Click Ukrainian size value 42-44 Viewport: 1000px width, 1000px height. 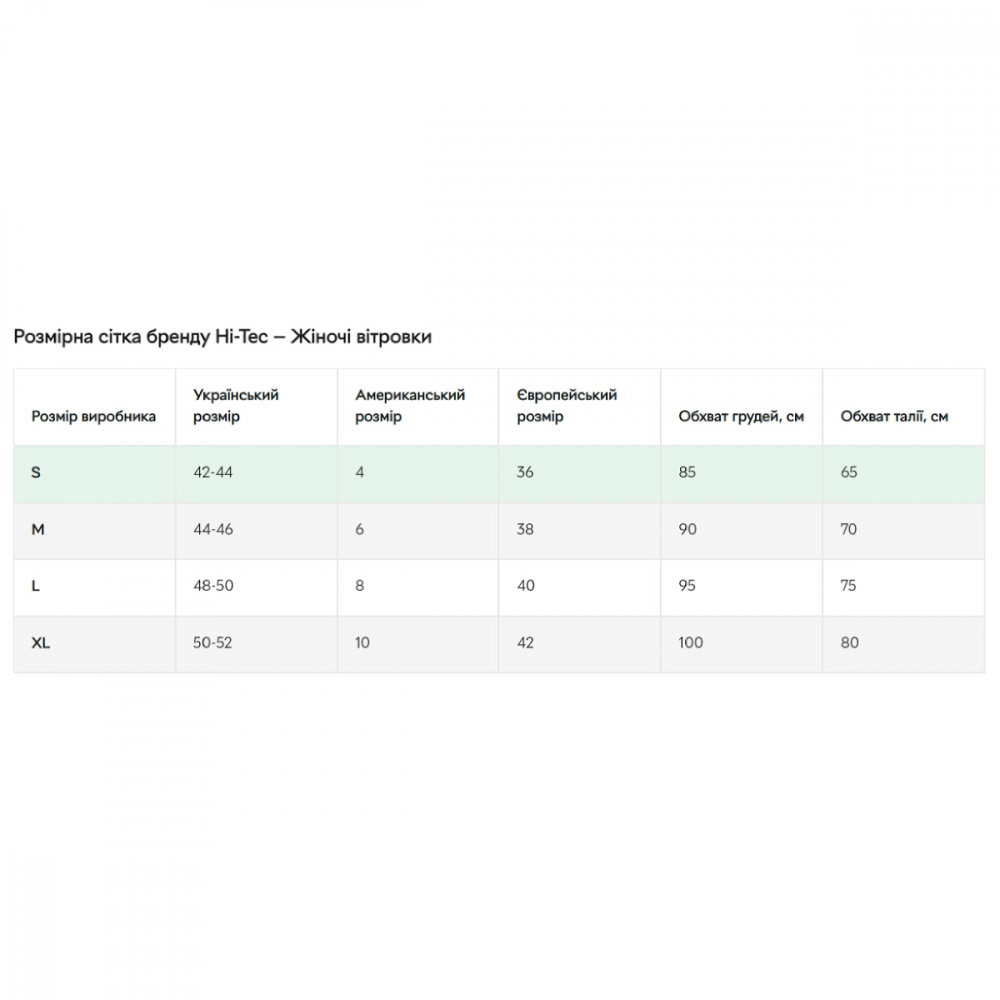tap(213, 472)
